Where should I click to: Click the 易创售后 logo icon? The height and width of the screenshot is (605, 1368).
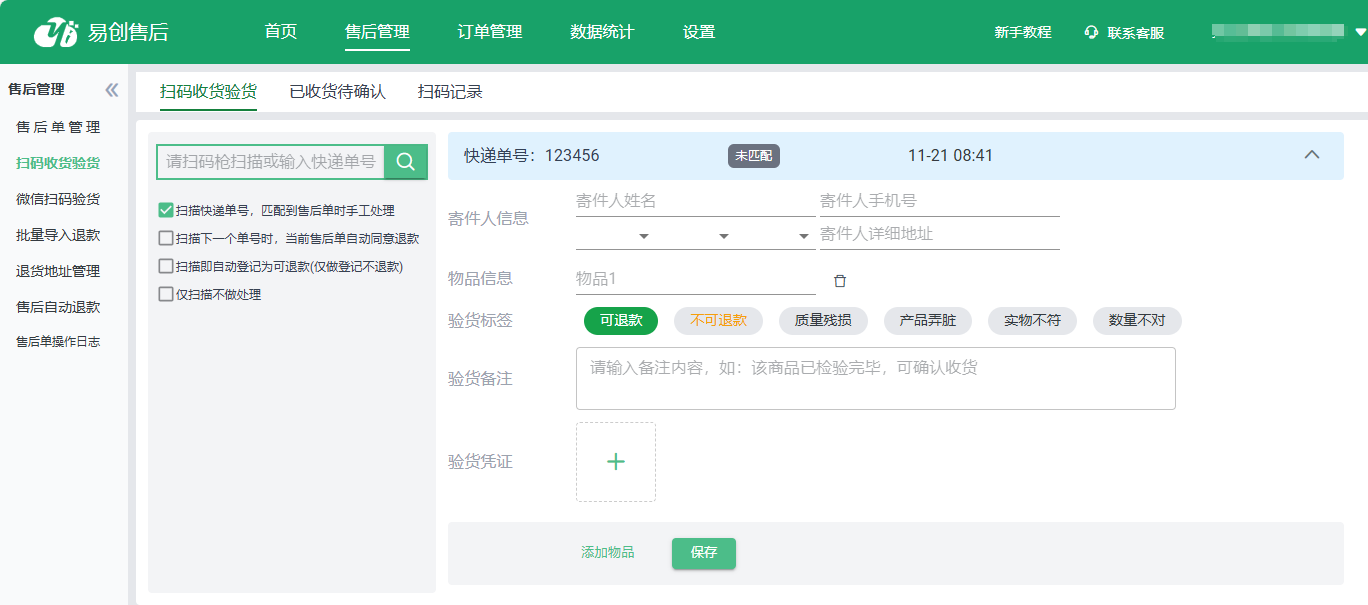(55, 32)
